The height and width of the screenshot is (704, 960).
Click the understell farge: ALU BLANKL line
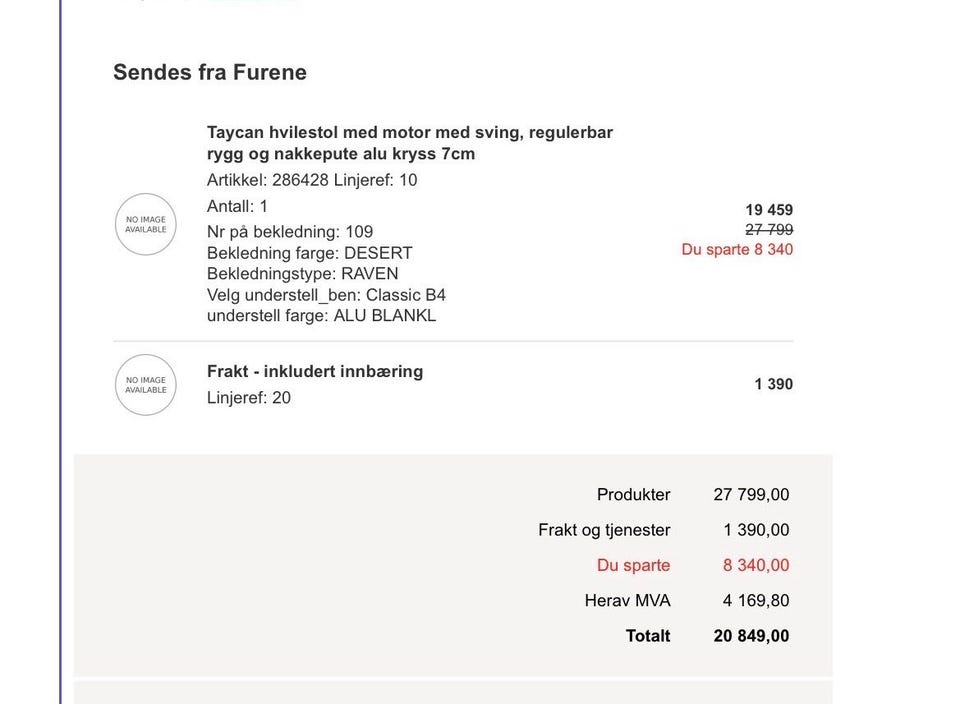[x=321, y=316]
